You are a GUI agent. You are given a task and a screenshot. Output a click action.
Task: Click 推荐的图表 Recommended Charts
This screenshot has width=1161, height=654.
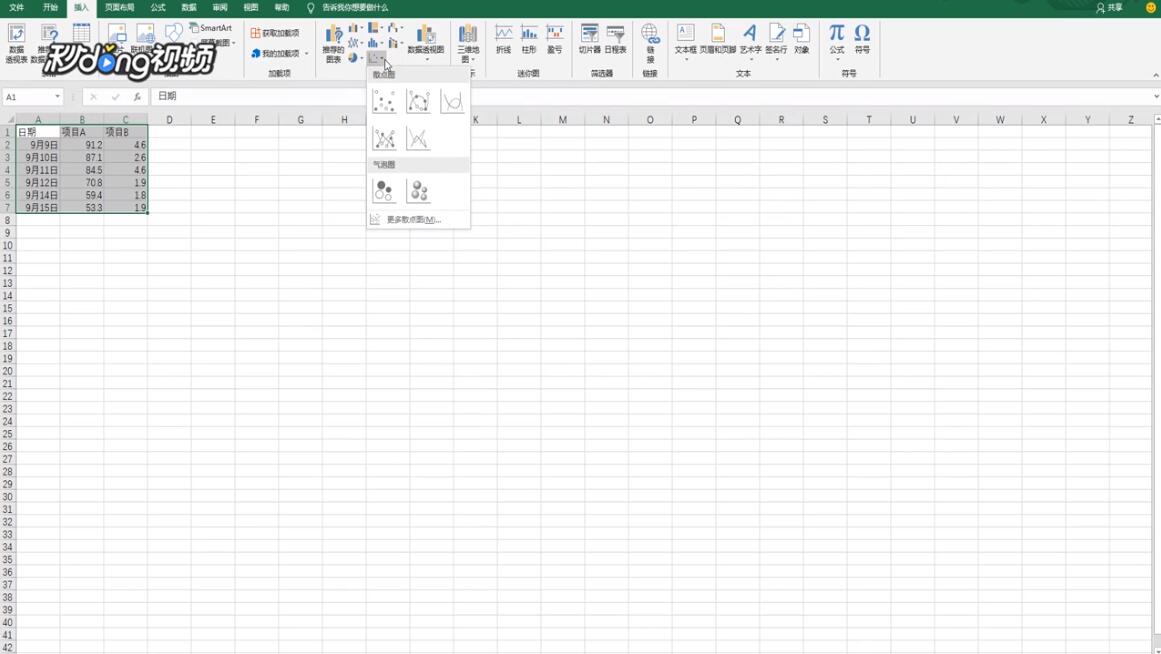pyautogui.click(x=333, y=43)
